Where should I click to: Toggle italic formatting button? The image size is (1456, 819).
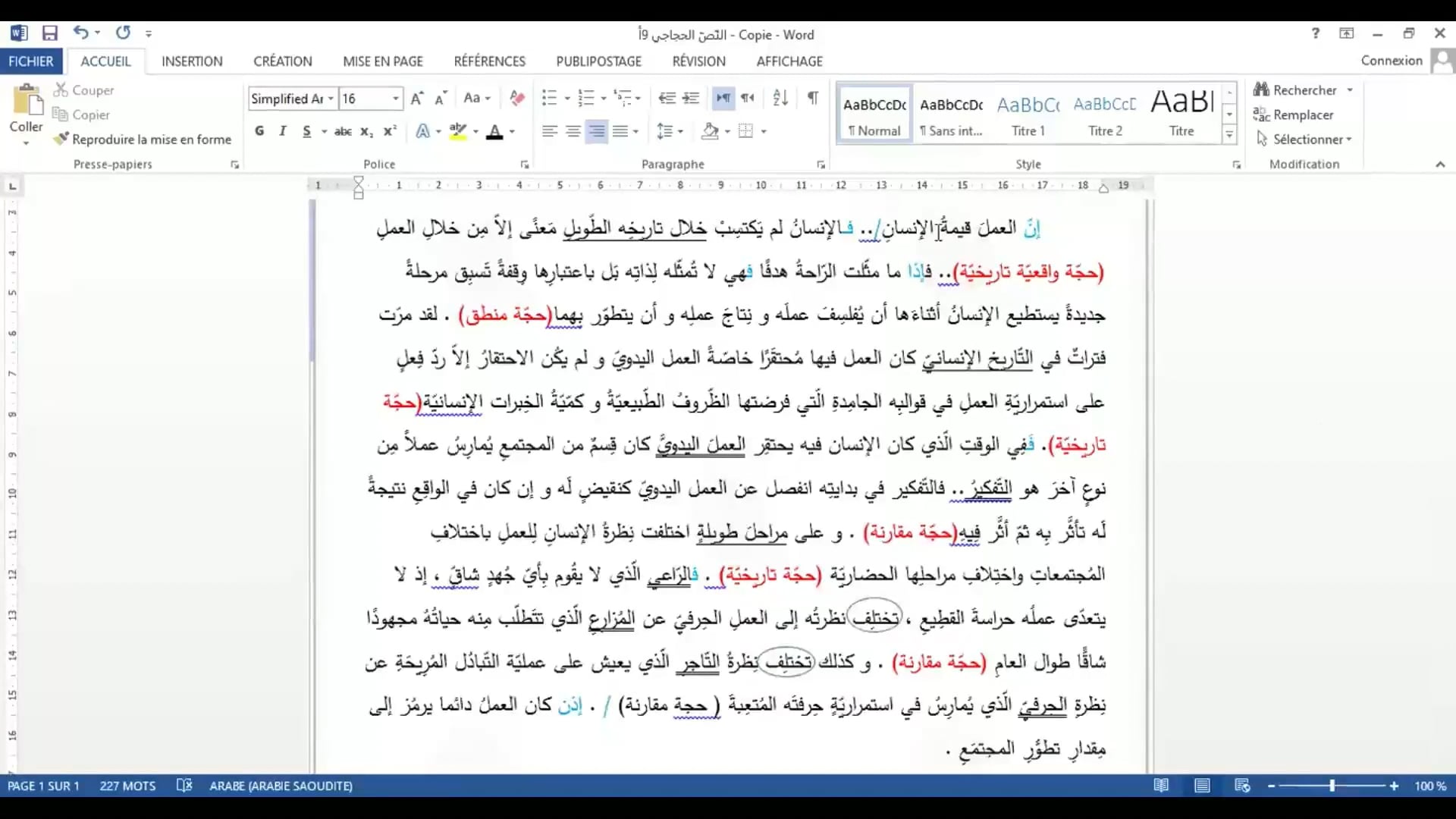coord(283,131)
